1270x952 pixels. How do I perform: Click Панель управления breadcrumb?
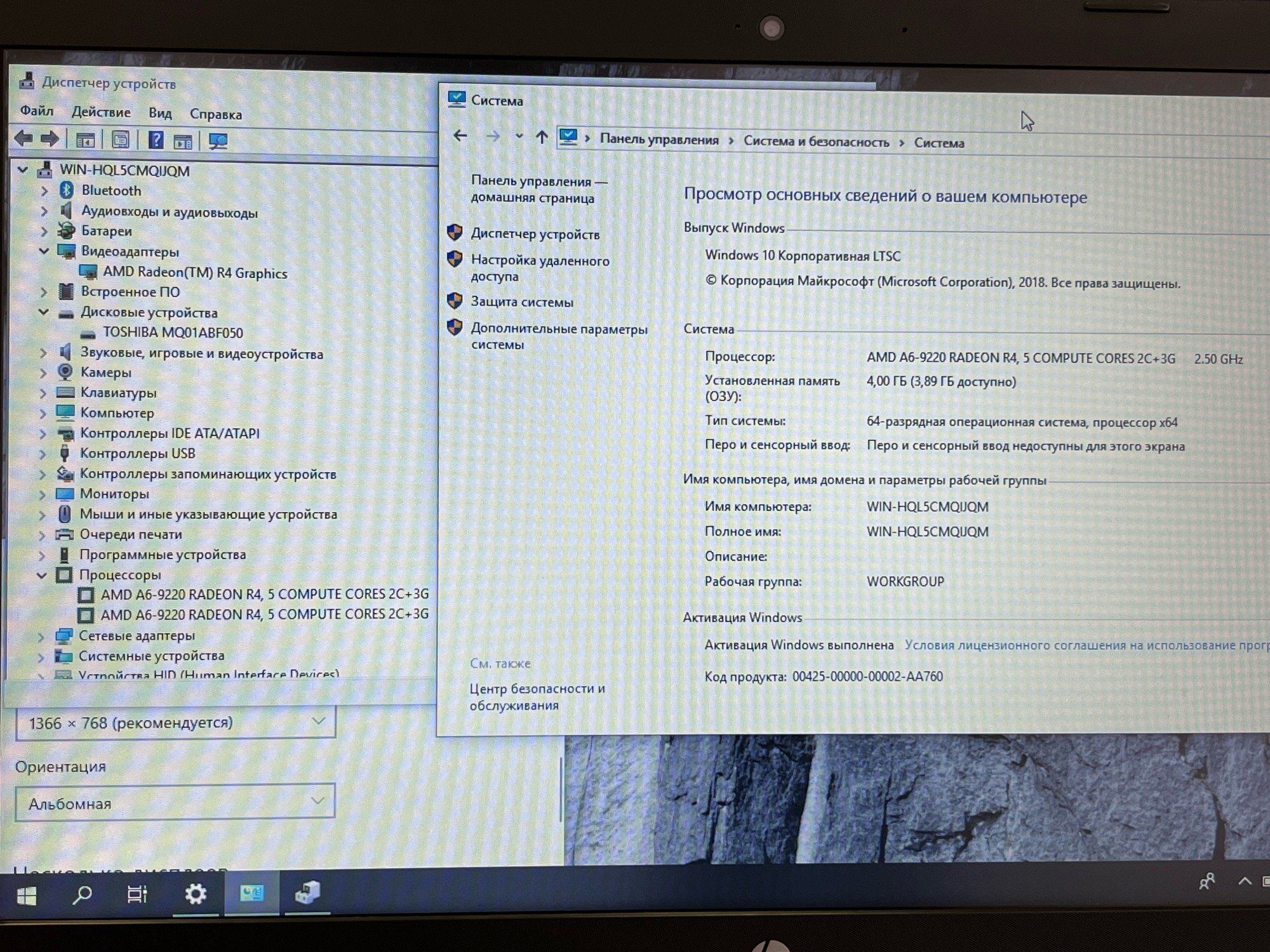click(x=659, y=139)
